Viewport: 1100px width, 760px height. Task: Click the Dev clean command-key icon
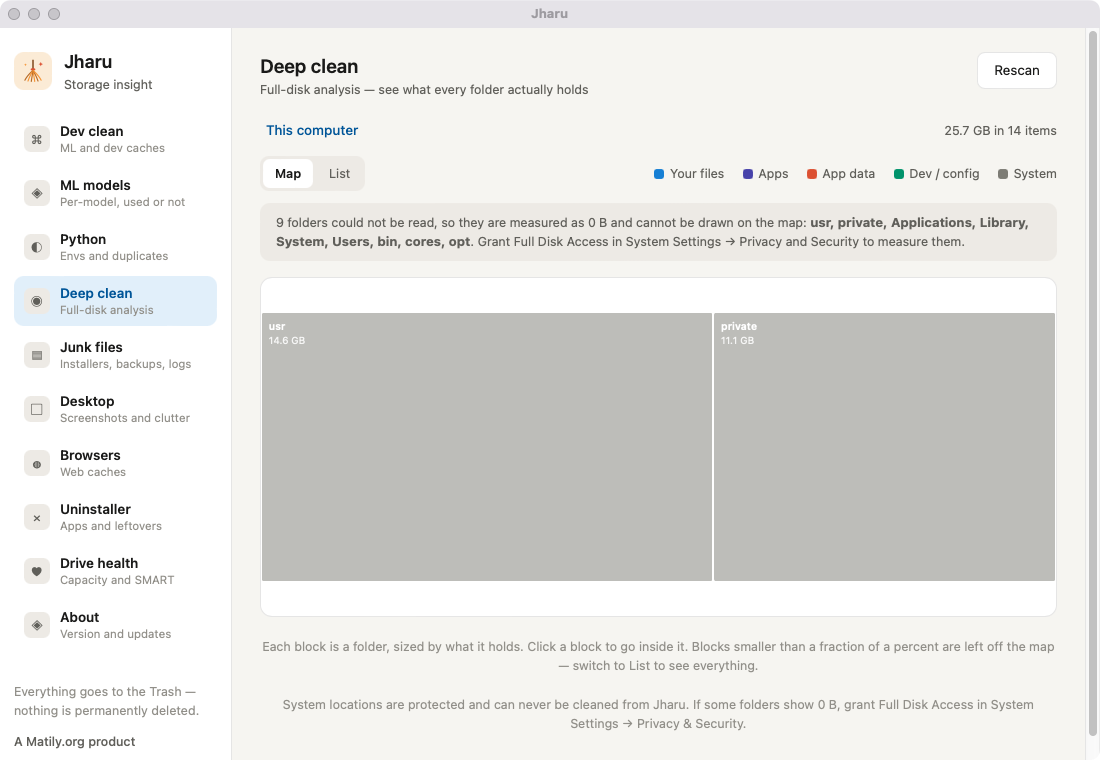coord(36,139)
